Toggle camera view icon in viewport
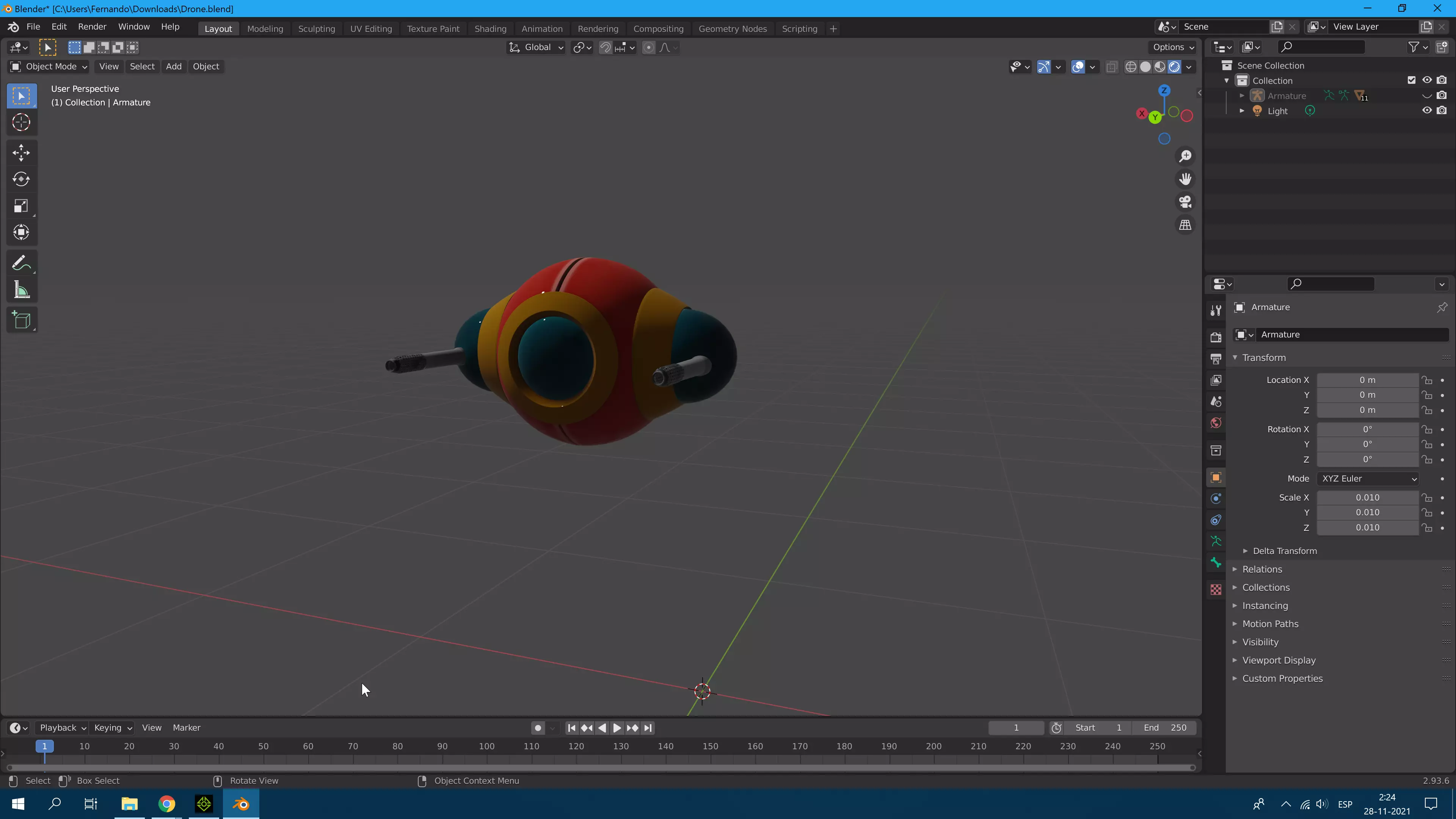This screenshot has width=1456, height=819. pyautogui.click(x=1185, y=202)
